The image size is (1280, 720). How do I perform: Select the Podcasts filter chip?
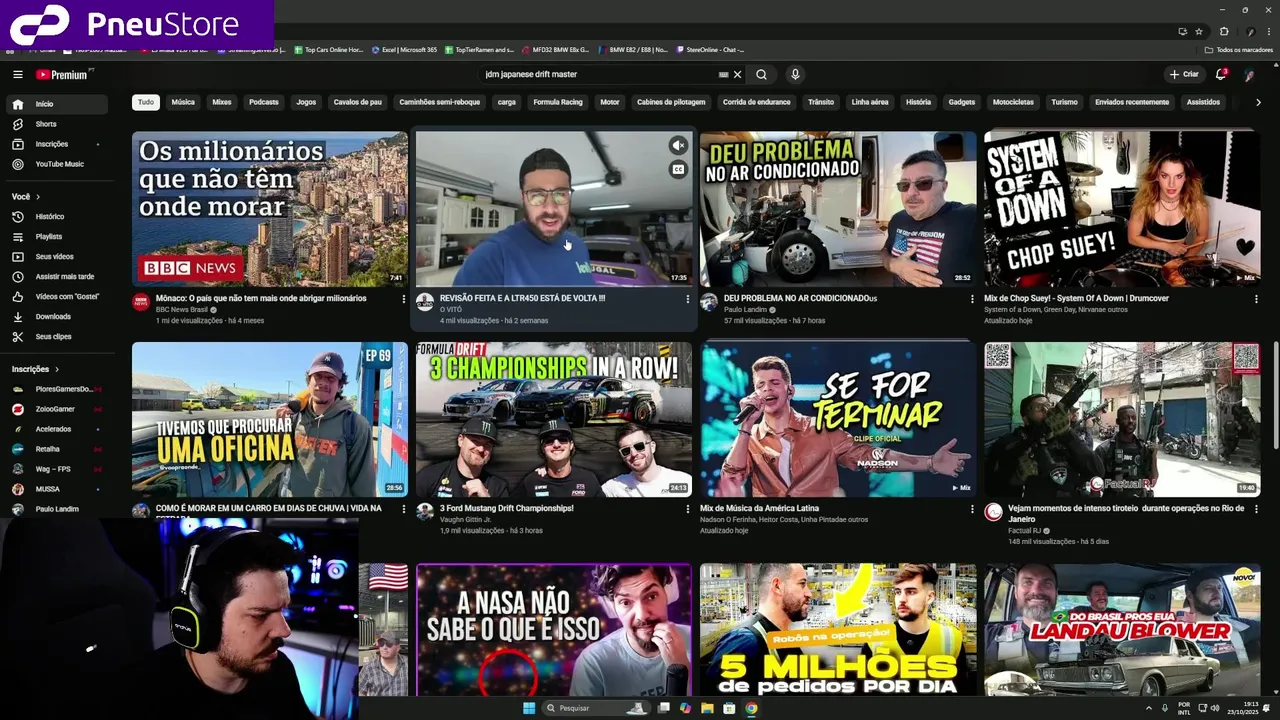coord(264,102)
